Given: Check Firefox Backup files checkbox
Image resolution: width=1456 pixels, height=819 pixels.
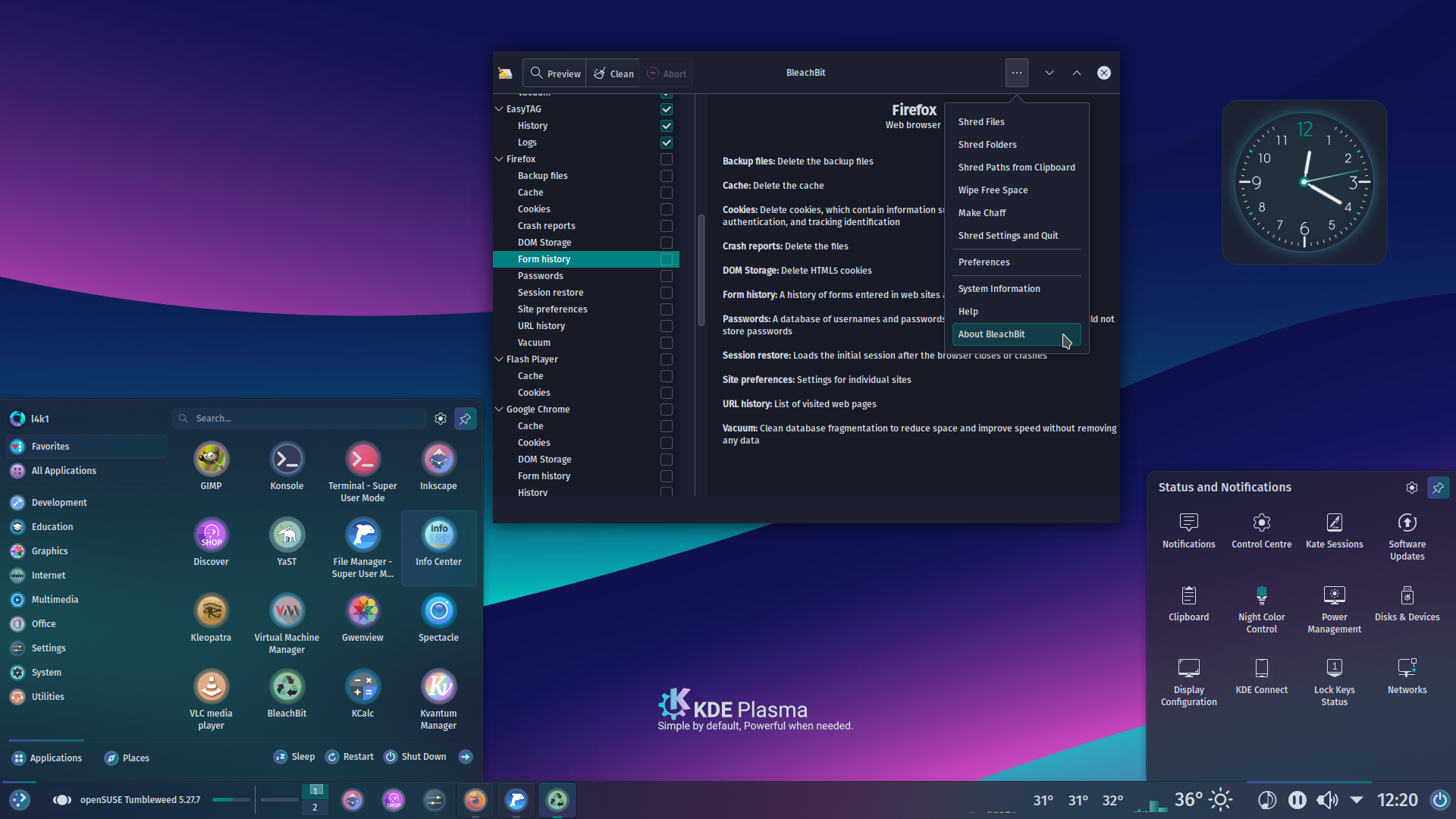Looking at the screenshot, I should (x=666, y=176).
